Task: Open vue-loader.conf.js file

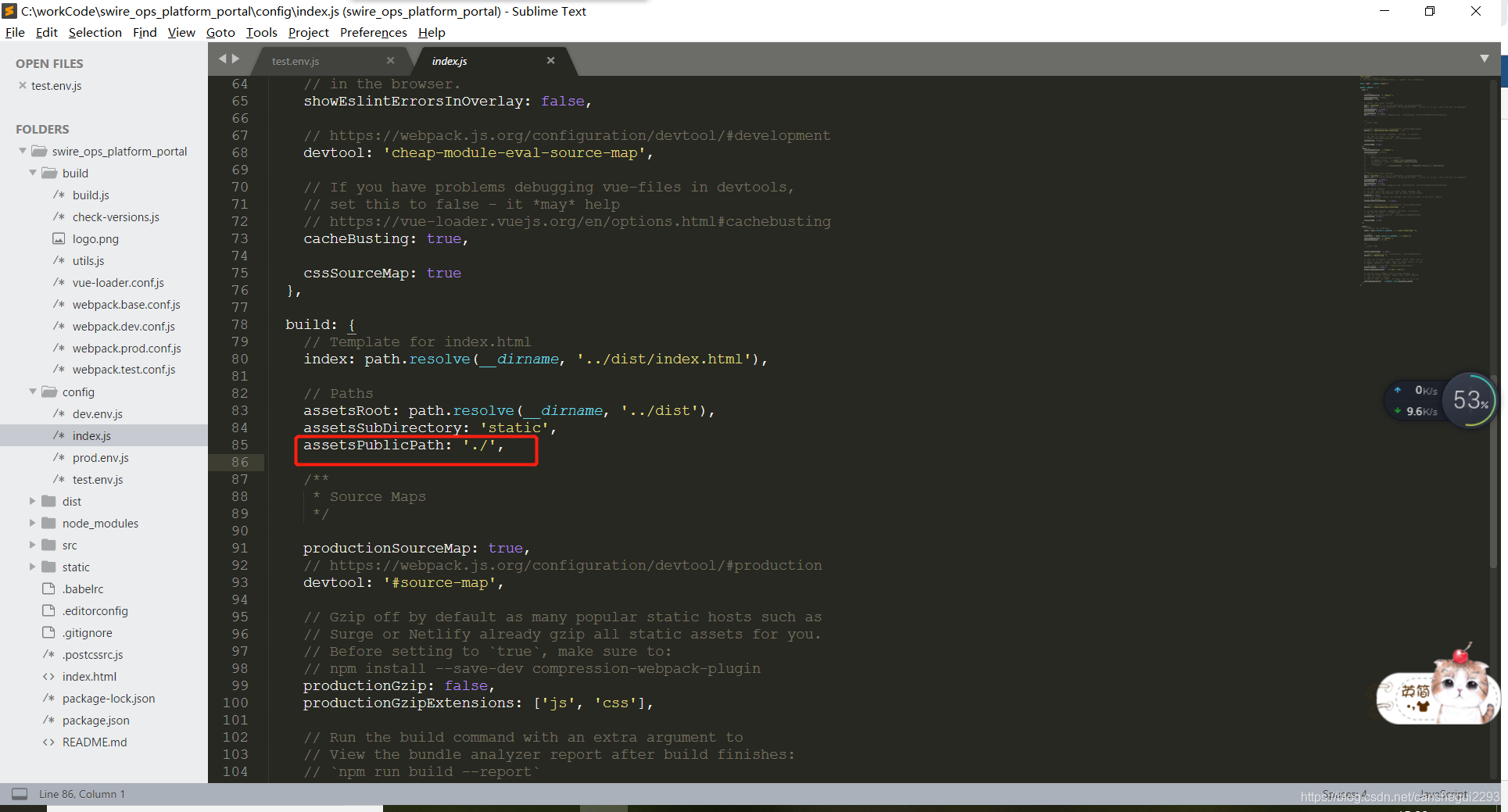Action: (x=118, y=282)
